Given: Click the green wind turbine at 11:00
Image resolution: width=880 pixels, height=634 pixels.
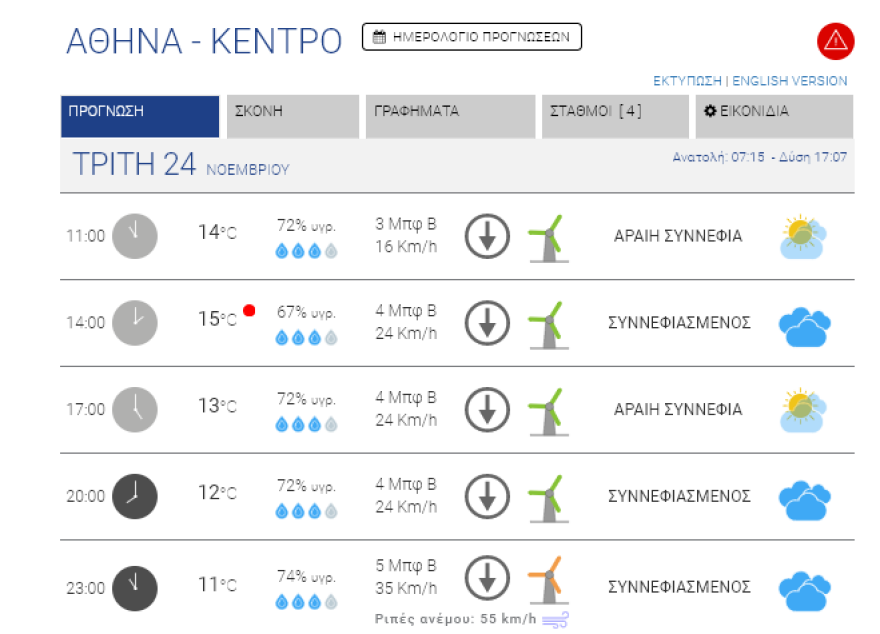Looking at the screenshot, I should 548,238.
